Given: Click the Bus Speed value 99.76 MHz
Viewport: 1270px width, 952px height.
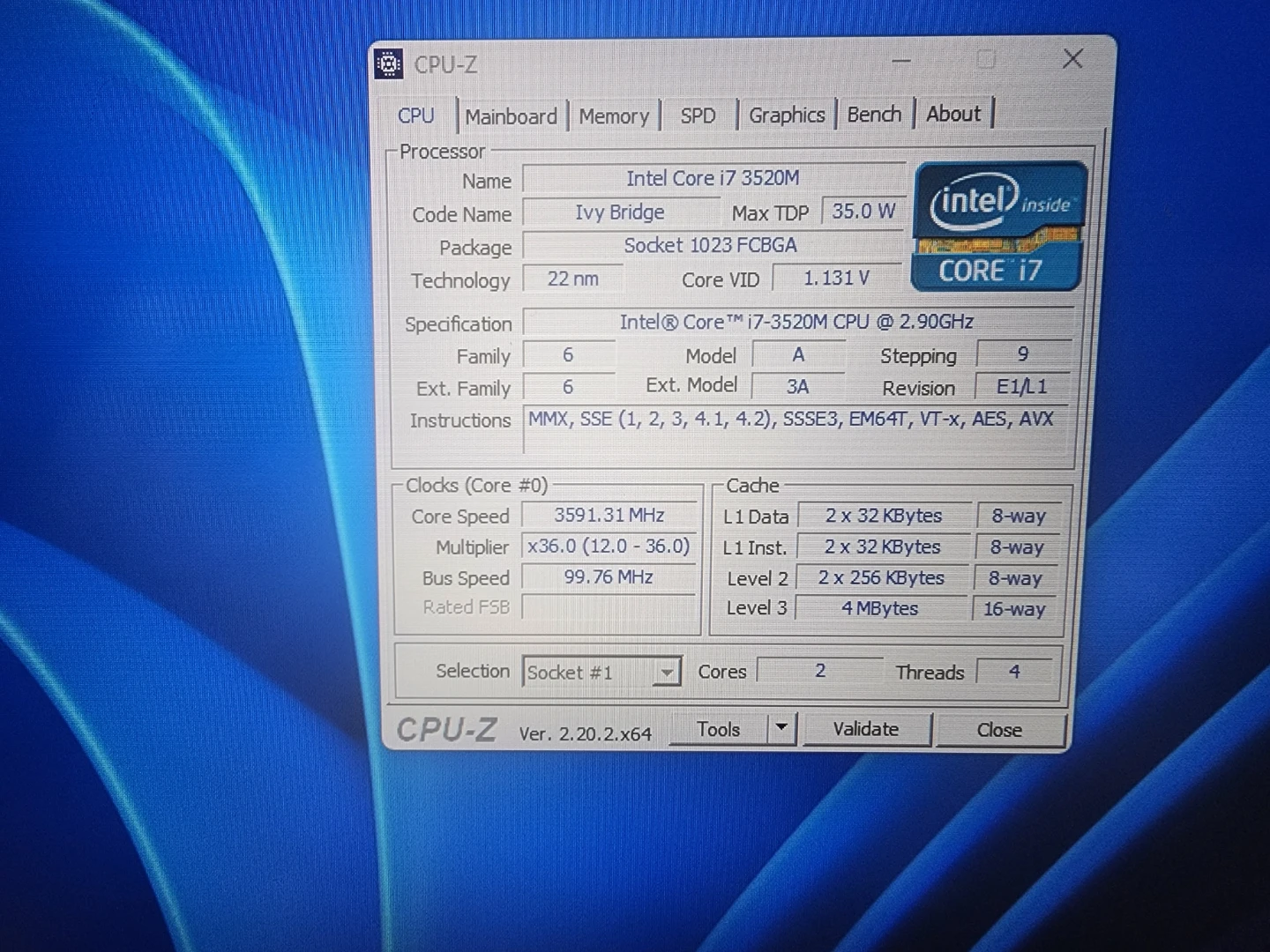Looking at the screenshot, I should [609, 577].
